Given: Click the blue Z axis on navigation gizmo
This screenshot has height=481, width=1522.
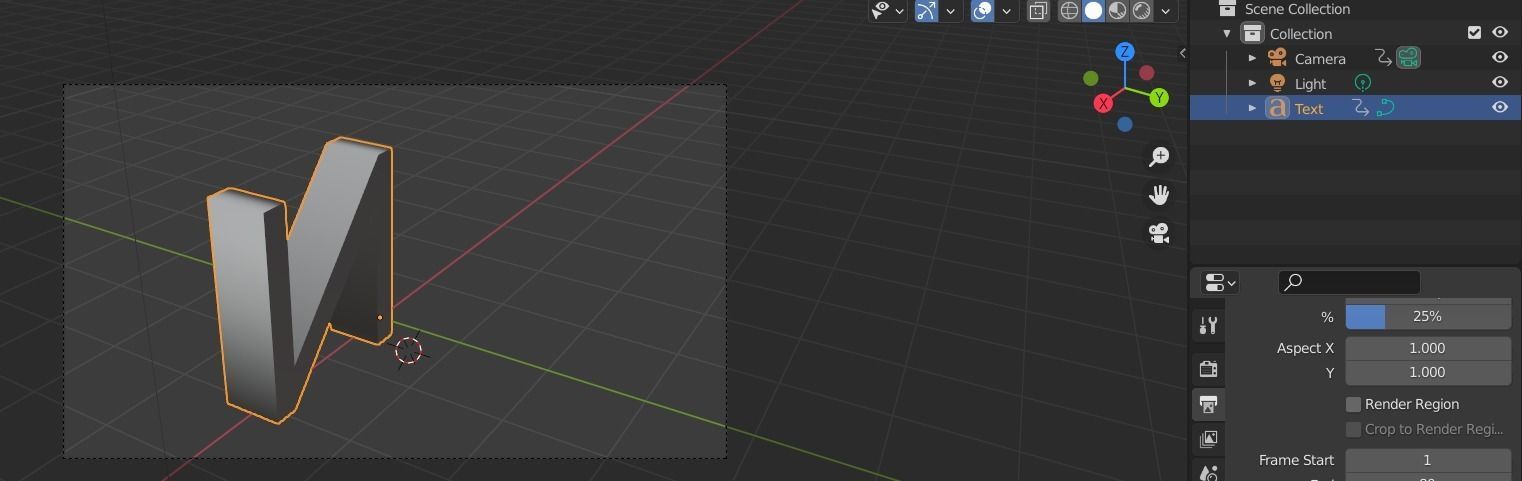Looking at the screenshot, I should pos(1125,52).
